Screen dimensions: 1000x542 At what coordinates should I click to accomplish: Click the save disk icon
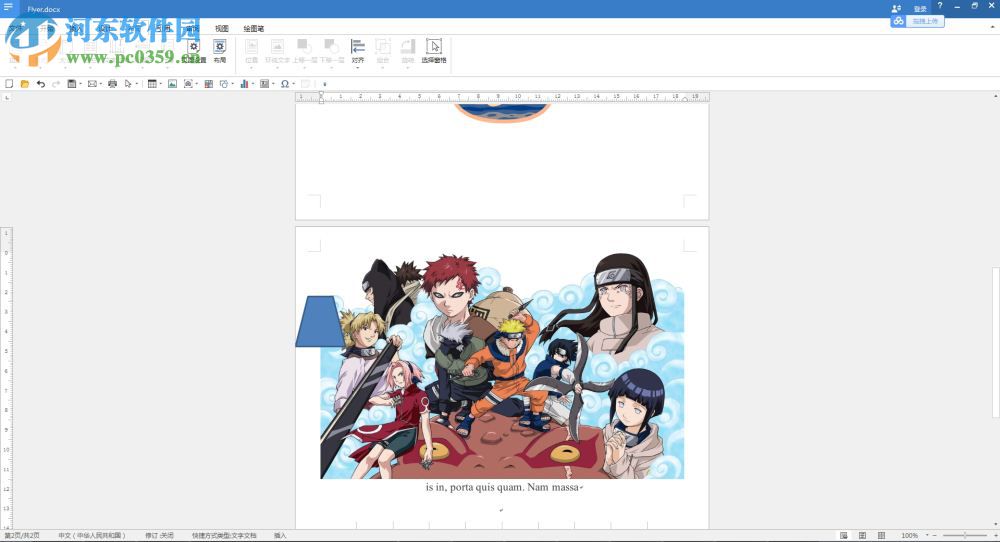point(71,84)
